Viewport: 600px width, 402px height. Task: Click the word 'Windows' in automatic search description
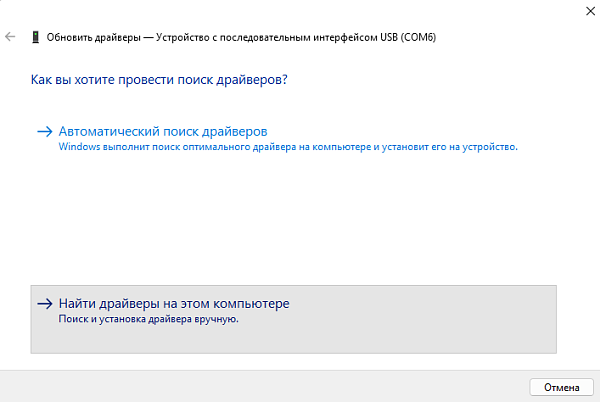(x=79, y=147)
